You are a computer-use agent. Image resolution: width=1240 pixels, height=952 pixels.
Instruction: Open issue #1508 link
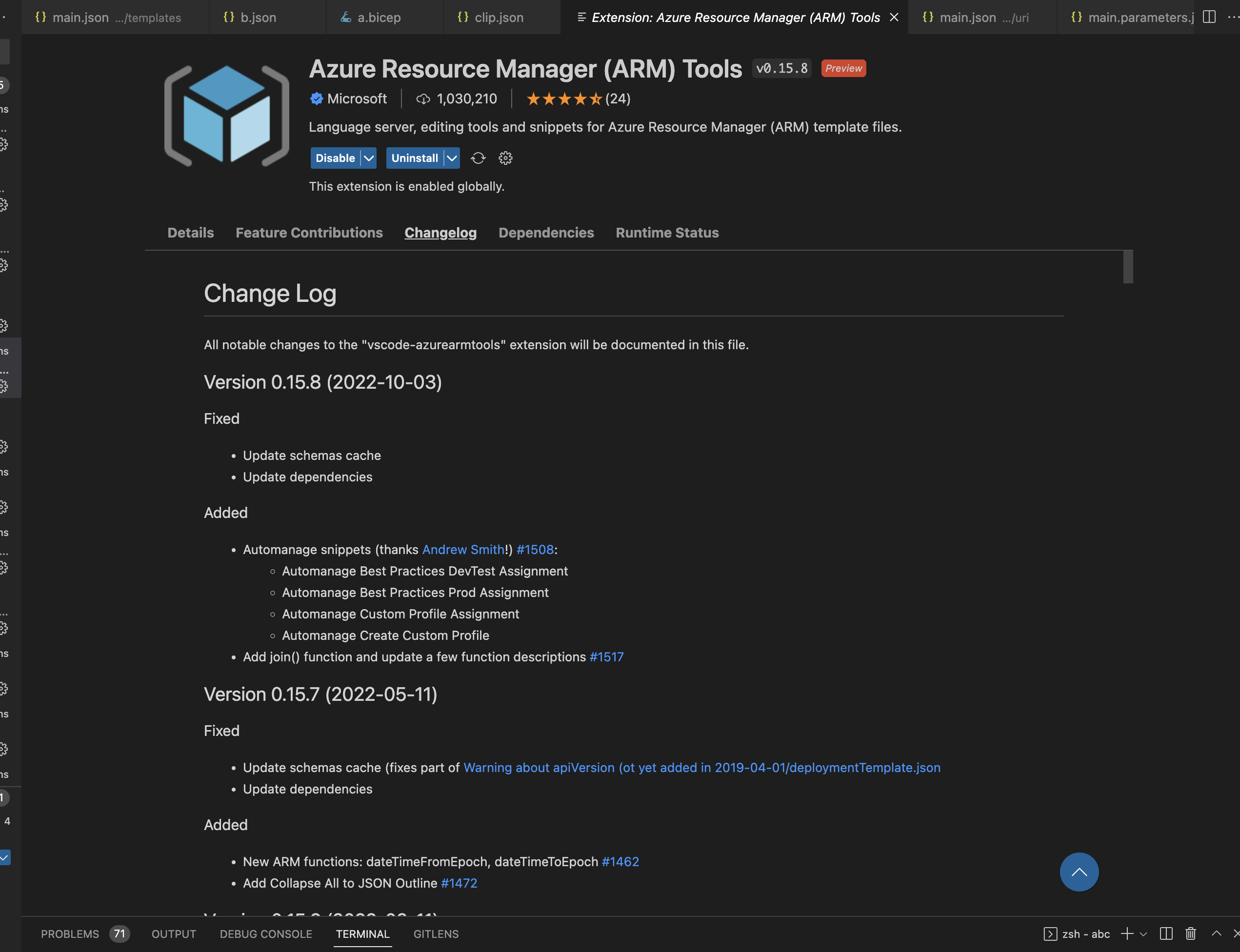tap(535, 549)
